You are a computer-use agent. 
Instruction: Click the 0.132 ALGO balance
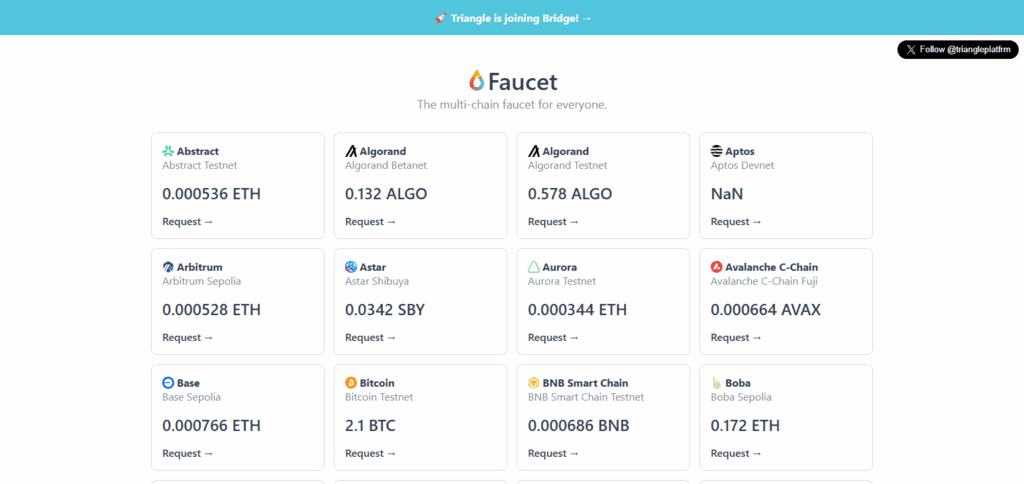click(x=387, y=194)
